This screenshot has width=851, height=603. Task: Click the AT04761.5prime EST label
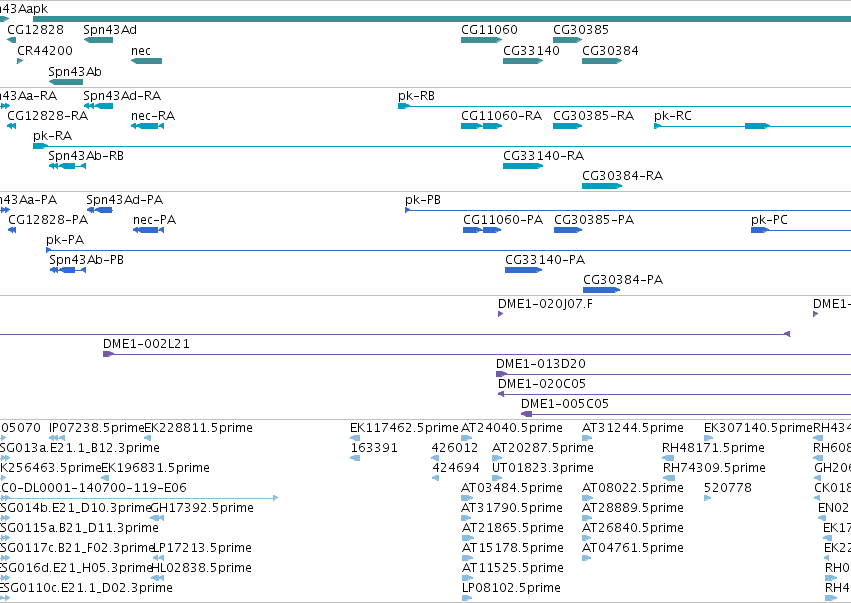(x=632, y=548)
